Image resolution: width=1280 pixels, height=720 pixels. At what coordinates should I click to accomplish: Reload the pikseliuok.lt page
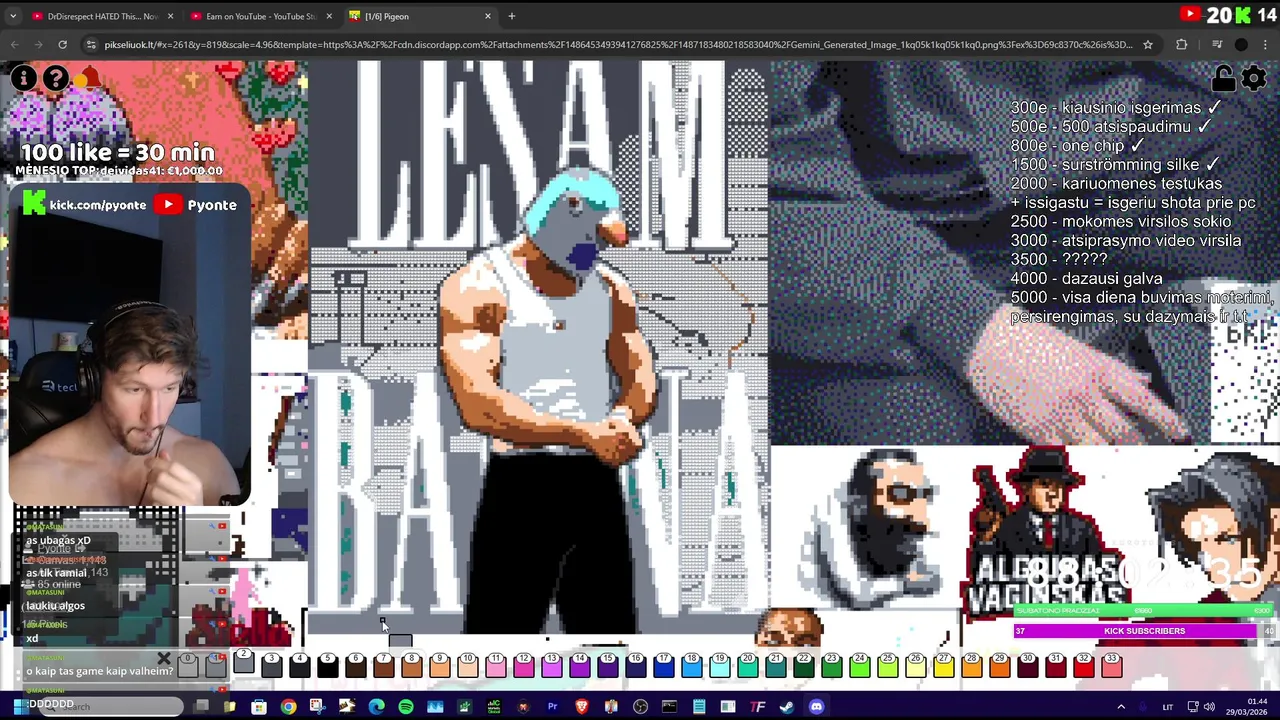click(62, 44)
